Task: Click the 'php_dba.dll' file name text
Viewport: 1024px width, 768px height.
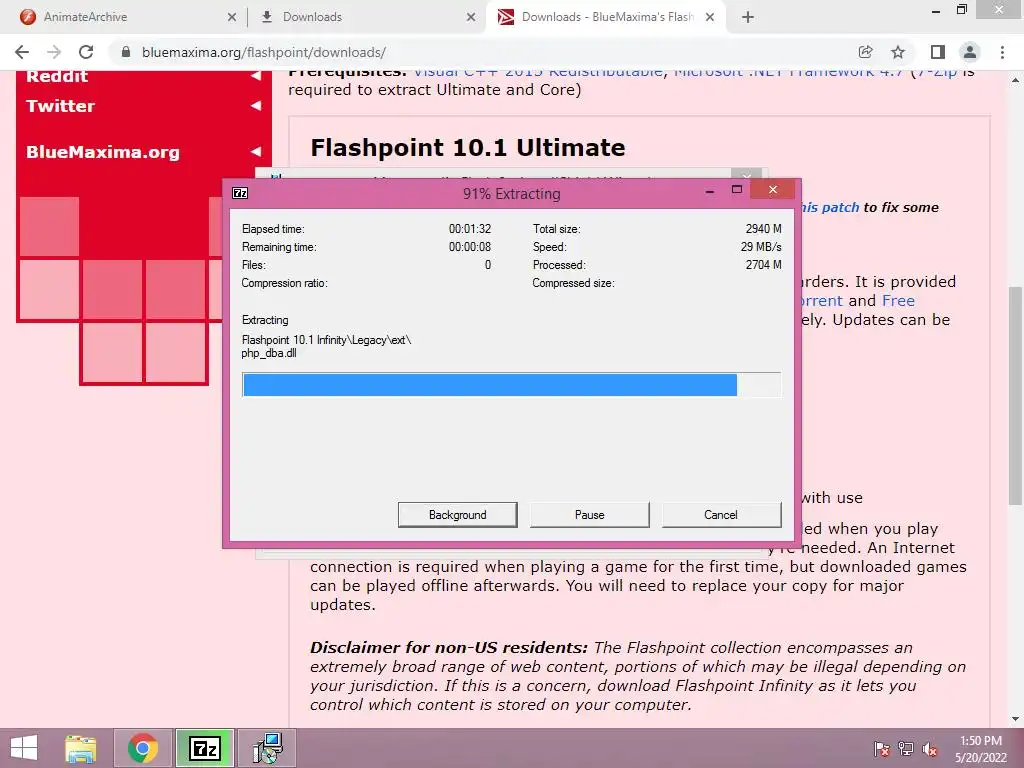Action: point(269,353)
